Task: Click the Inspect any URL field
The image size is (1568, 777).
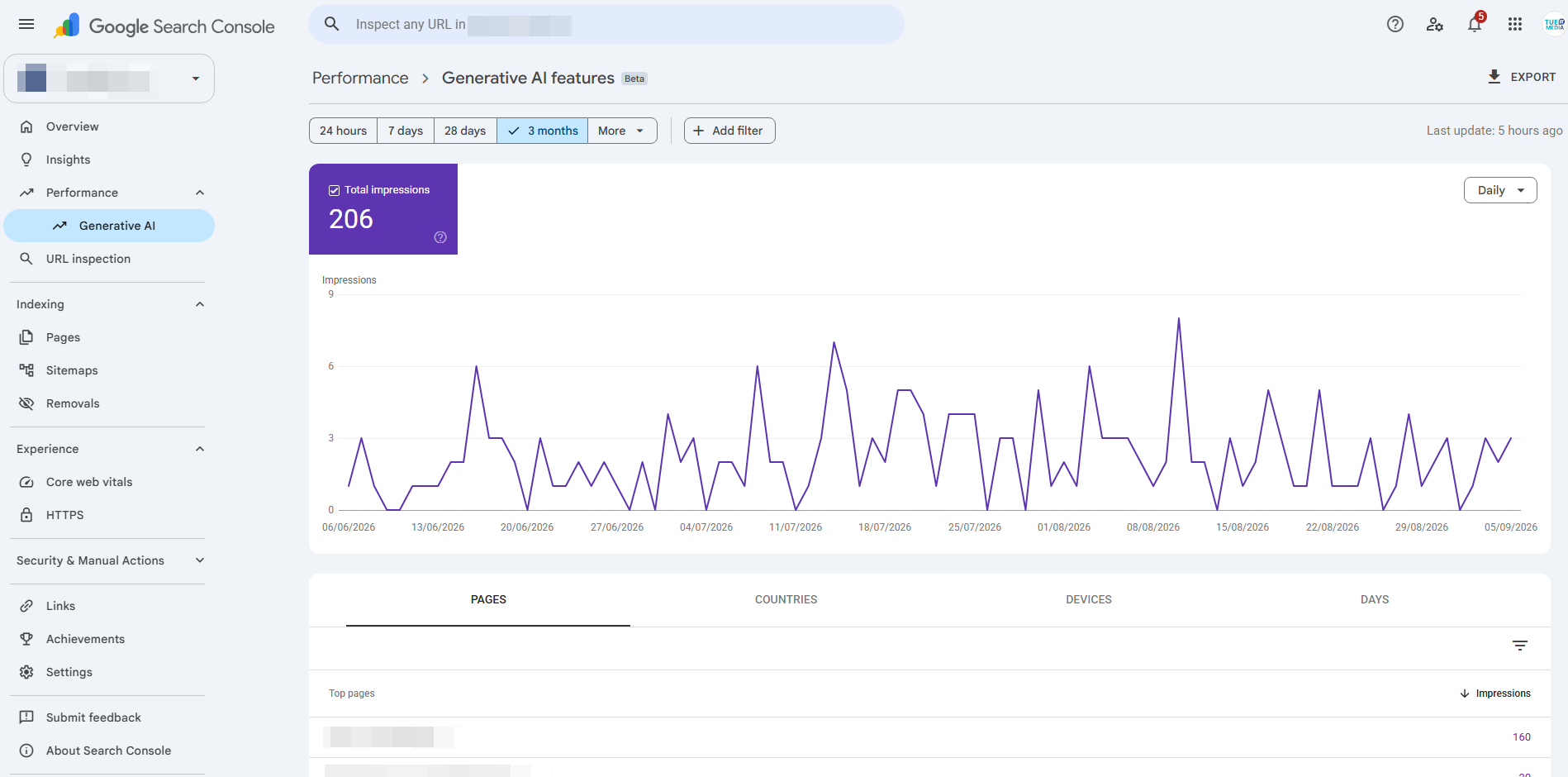Action: (606, 24)
